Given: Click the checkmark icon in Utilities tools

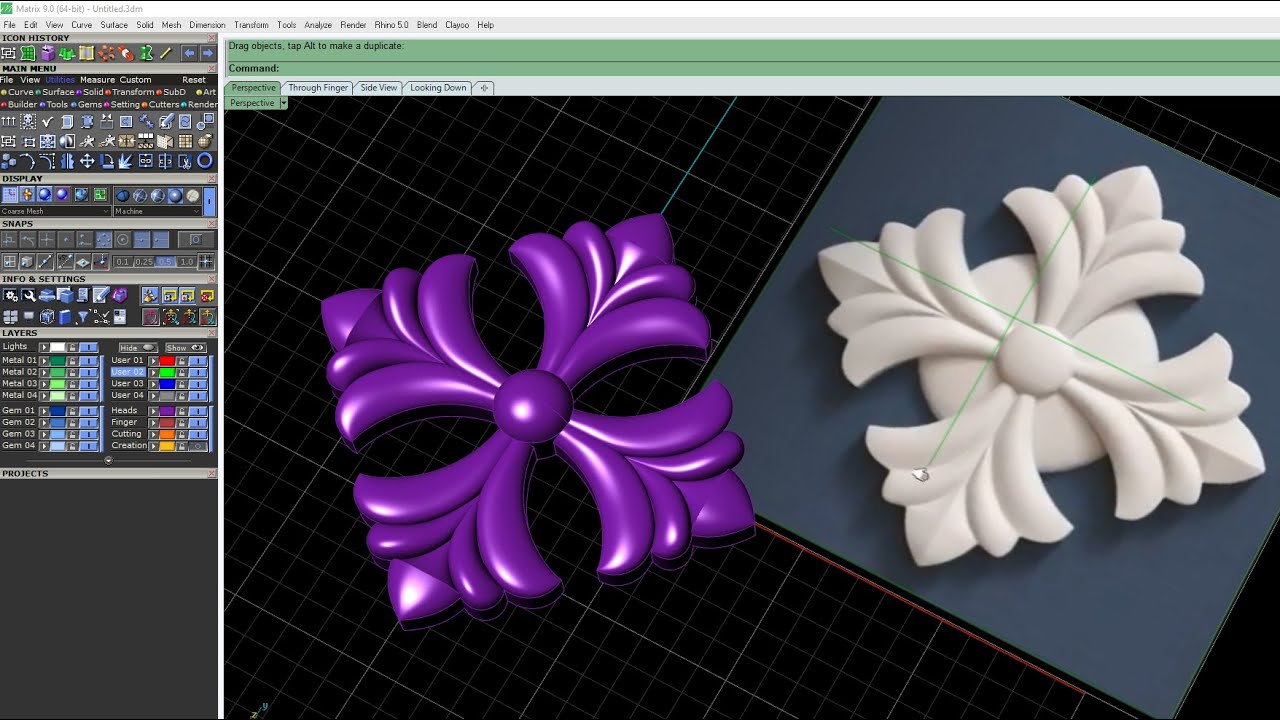Looking at the screenshot, I should click(47, 121).
